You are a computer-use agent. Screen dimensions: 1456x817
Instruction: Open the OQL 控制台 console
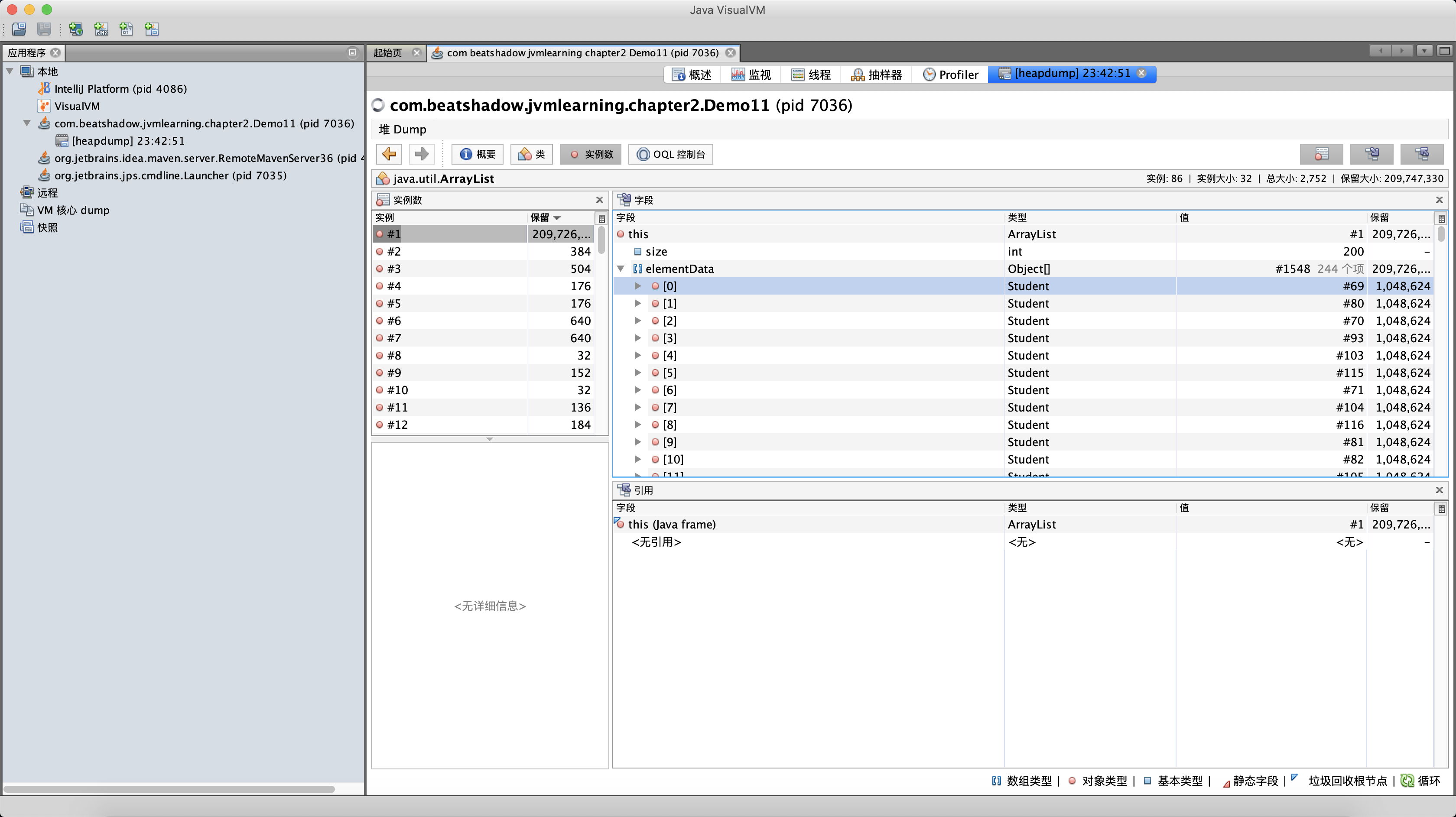pyautogui.click(x=671, y=154)
